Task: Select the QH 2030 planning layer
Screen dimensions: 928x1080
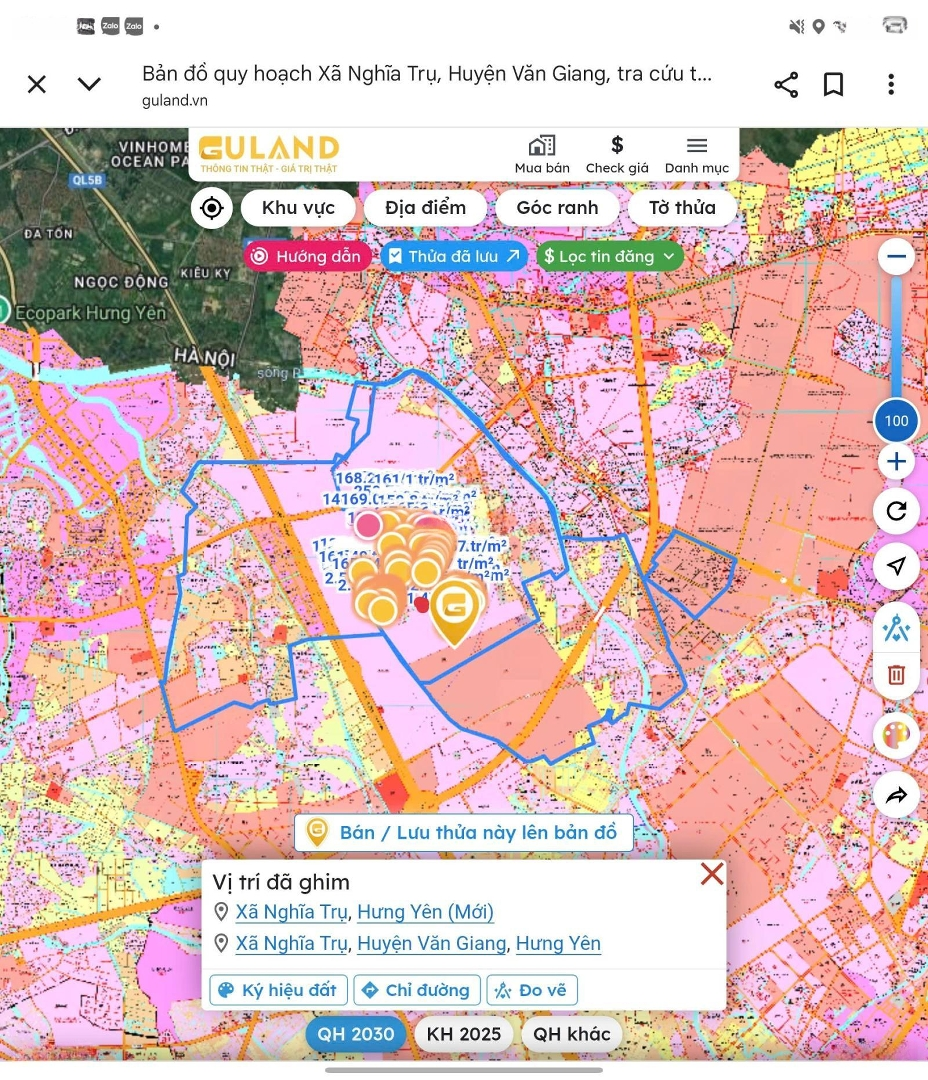Action: pyautogui.click(x=356, y=1034)
